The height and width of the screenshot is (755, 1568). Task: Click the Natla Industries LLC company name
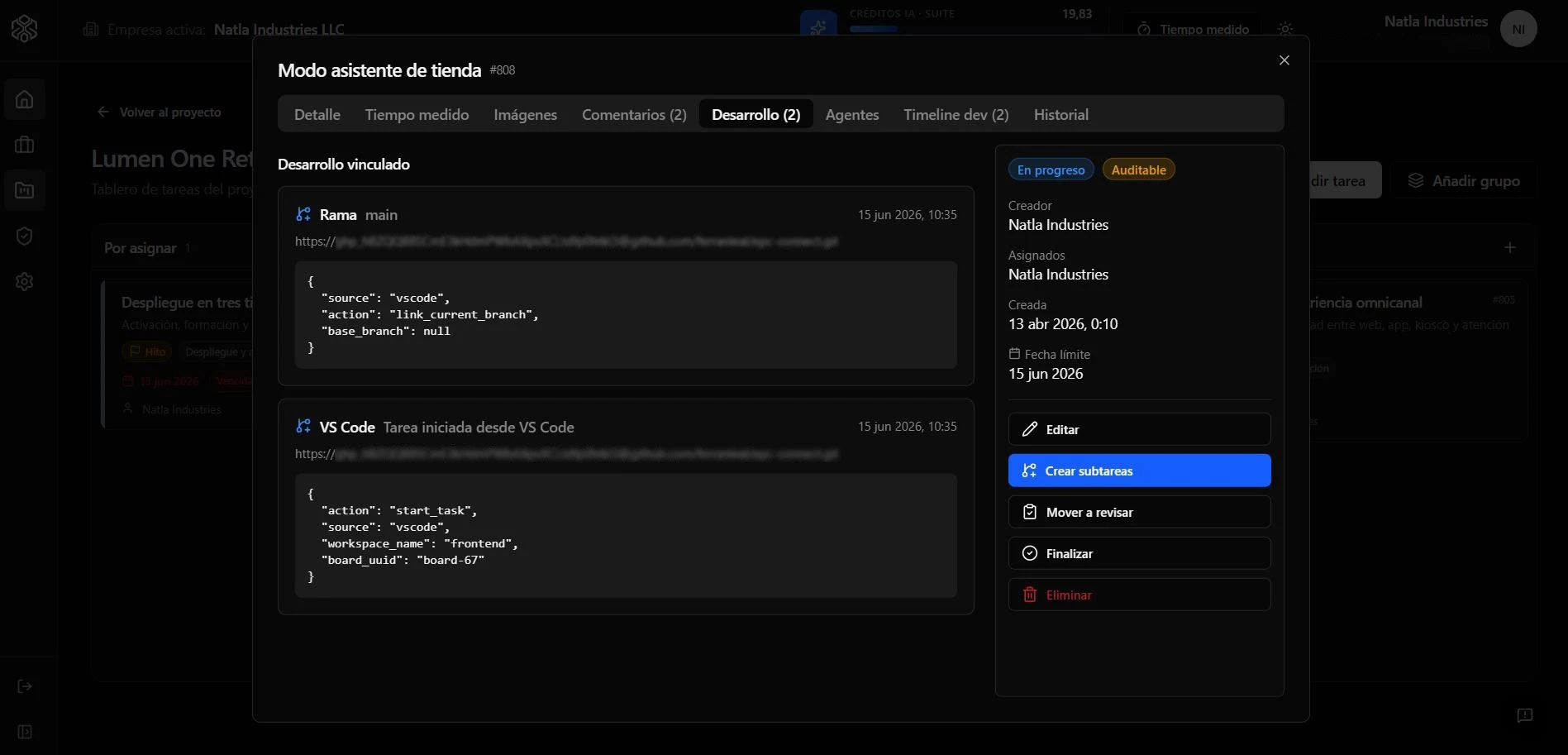click(279, 30)
